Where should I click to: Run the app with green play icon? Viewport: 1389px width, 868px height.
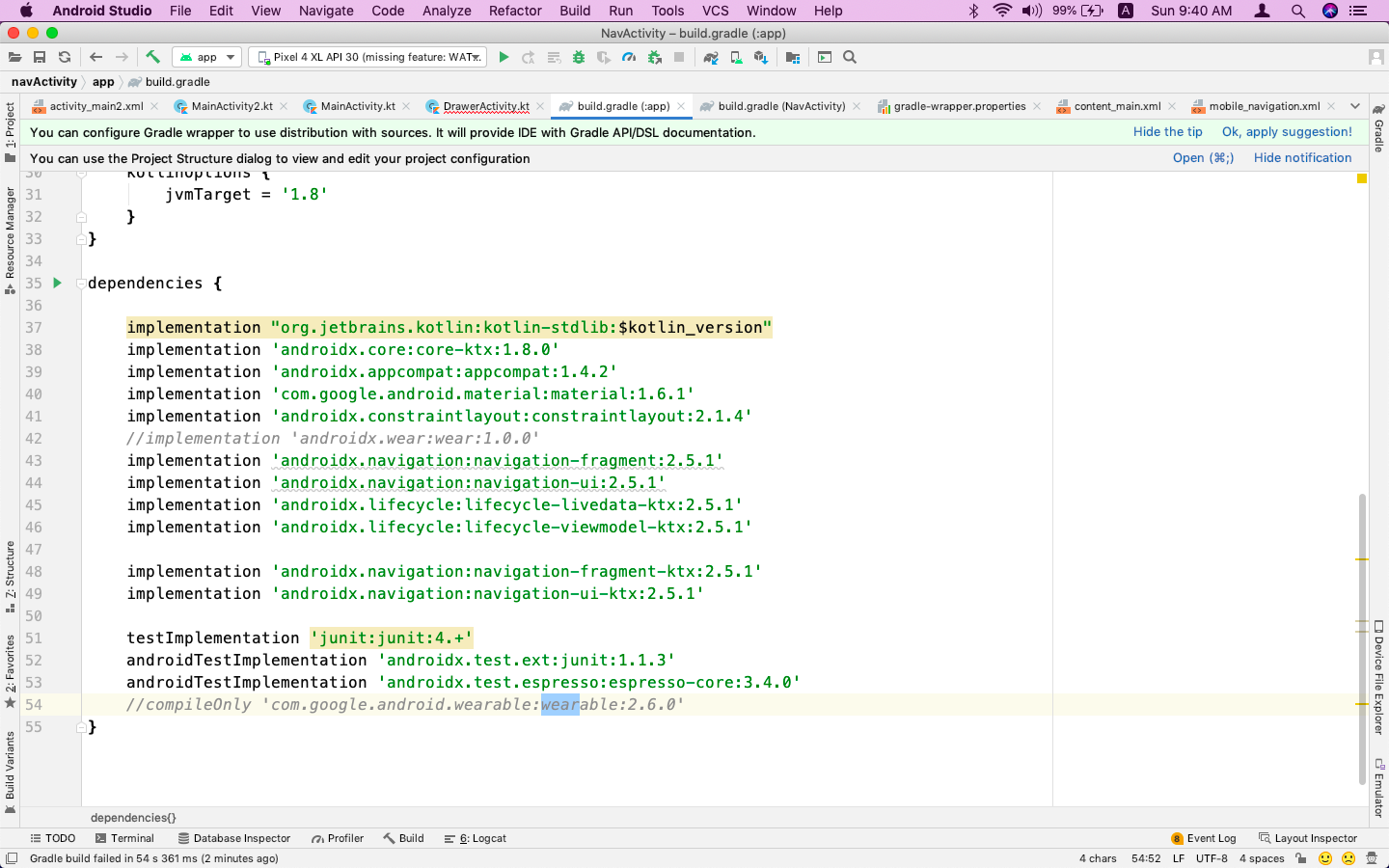[x=504, y=58]
